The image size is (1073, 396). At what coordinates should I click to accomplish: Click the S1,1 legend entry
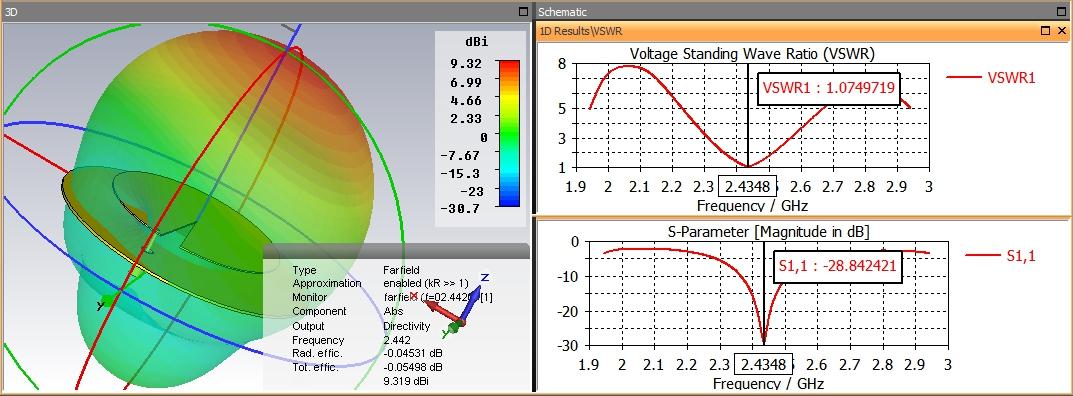pyautogui.click(x=1000, y=256)
